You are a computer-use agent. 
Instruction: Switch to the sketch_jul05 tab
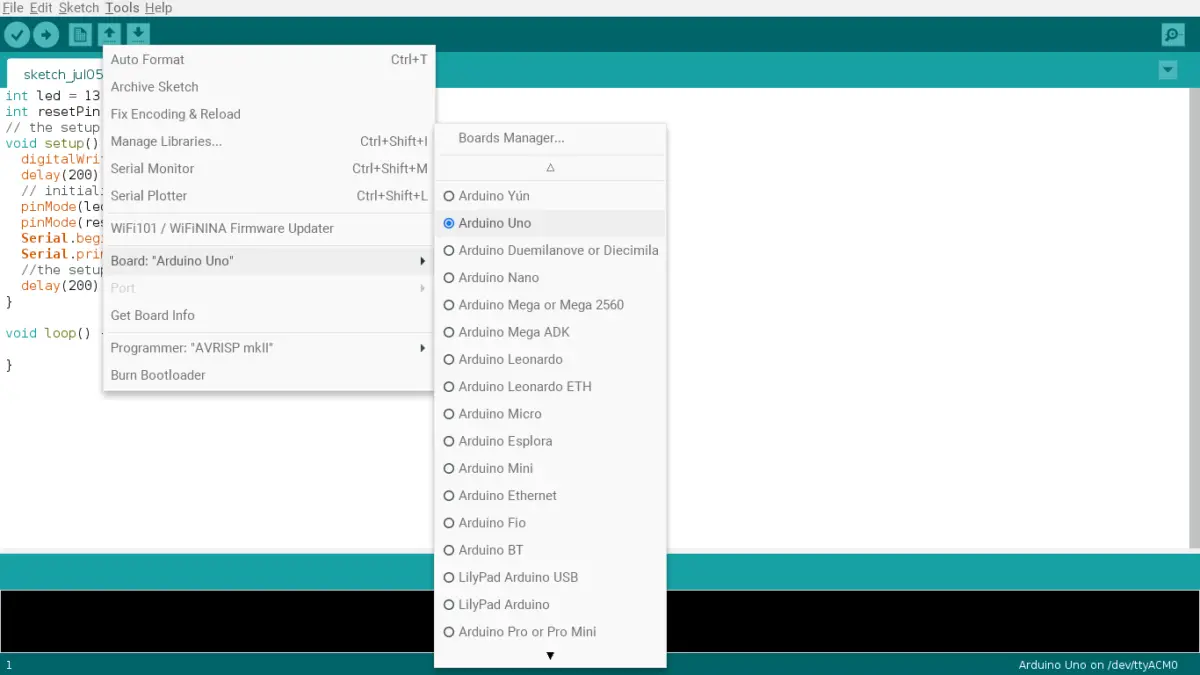pos(56,74)
